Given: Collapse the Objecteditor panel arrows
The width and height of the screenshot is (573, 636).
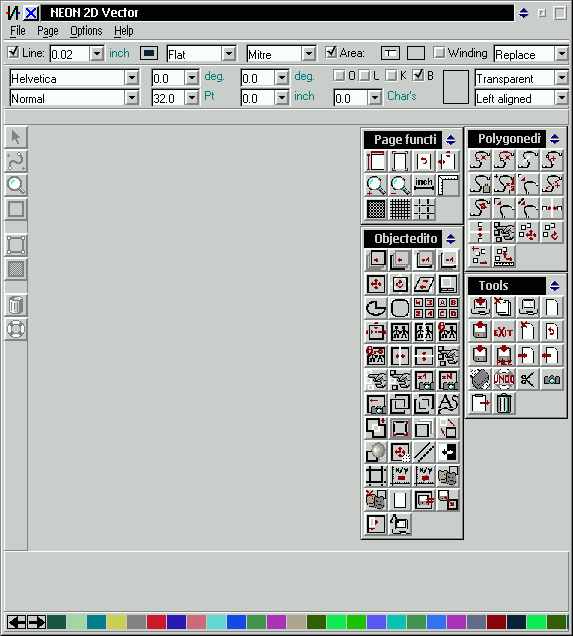Looking at the screenshot, I should click(451, 238).
